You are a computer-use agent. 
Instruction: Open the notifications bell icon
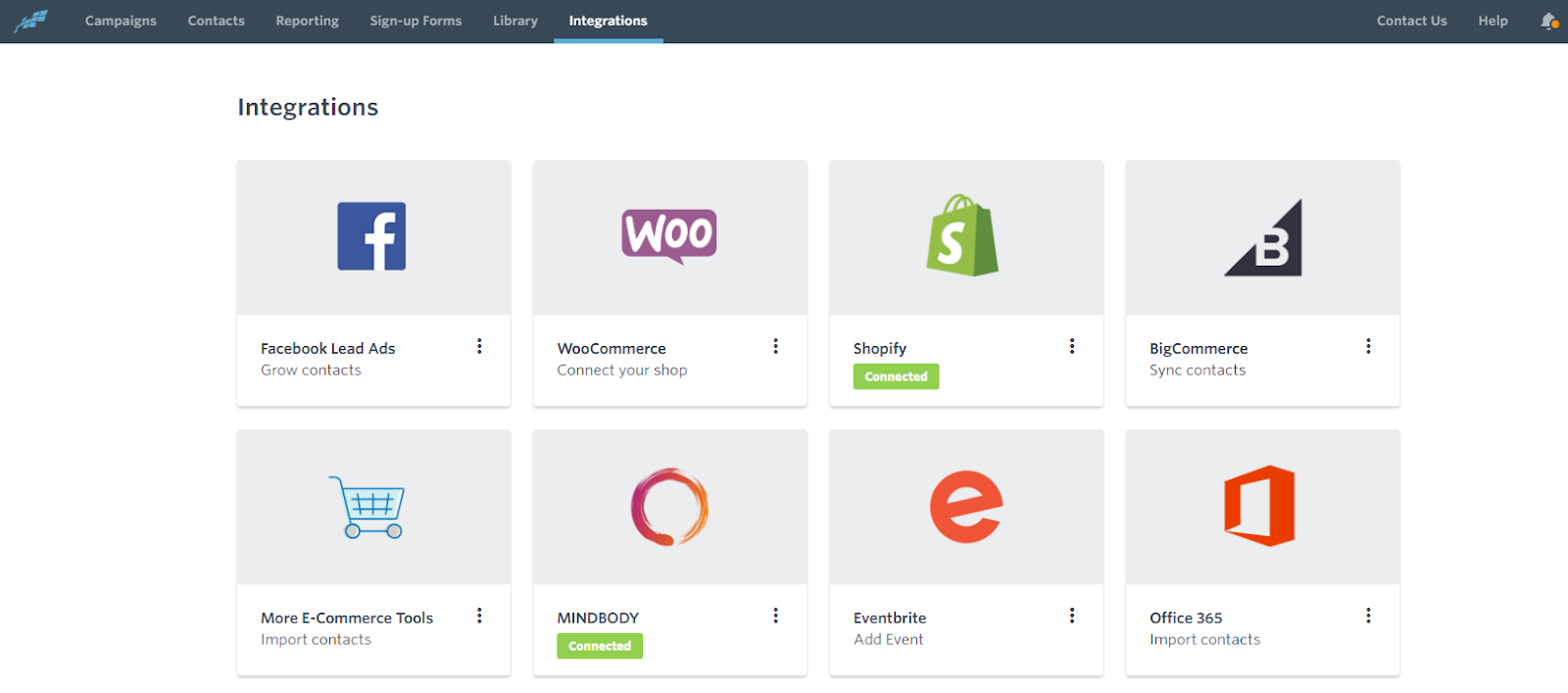tap(1548, 21)
